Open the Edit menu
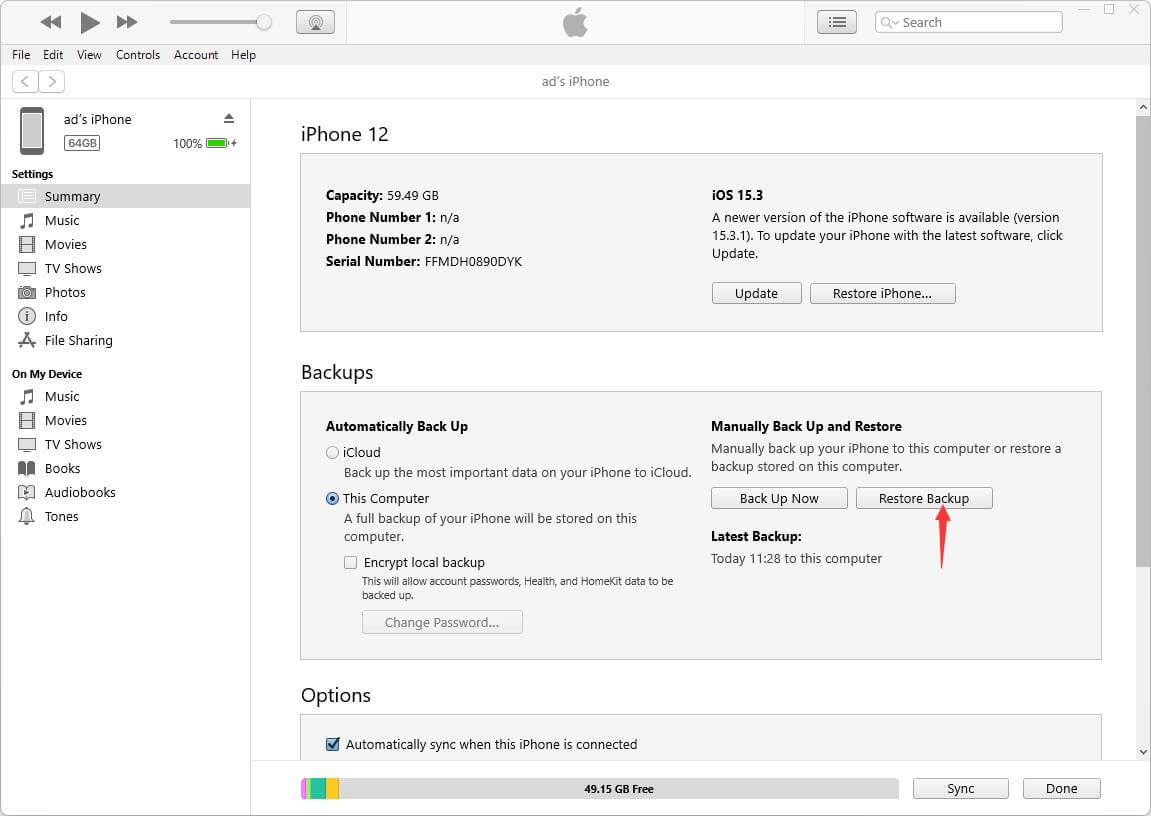The height and width of the screenshot is (816, 1151). [x=53, y=55]
